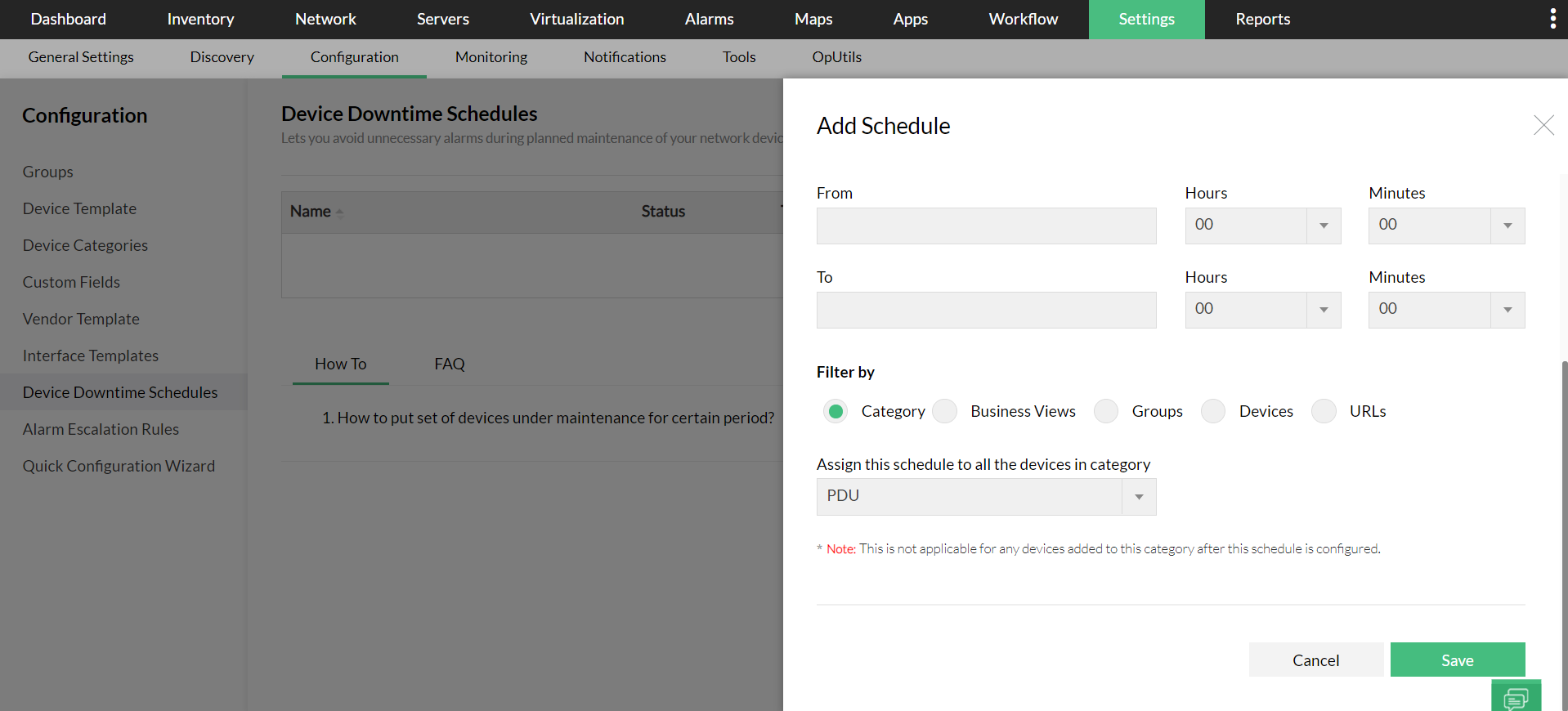Select the Devices filter radio button

pyautogui.click(x=1213, y=411)
